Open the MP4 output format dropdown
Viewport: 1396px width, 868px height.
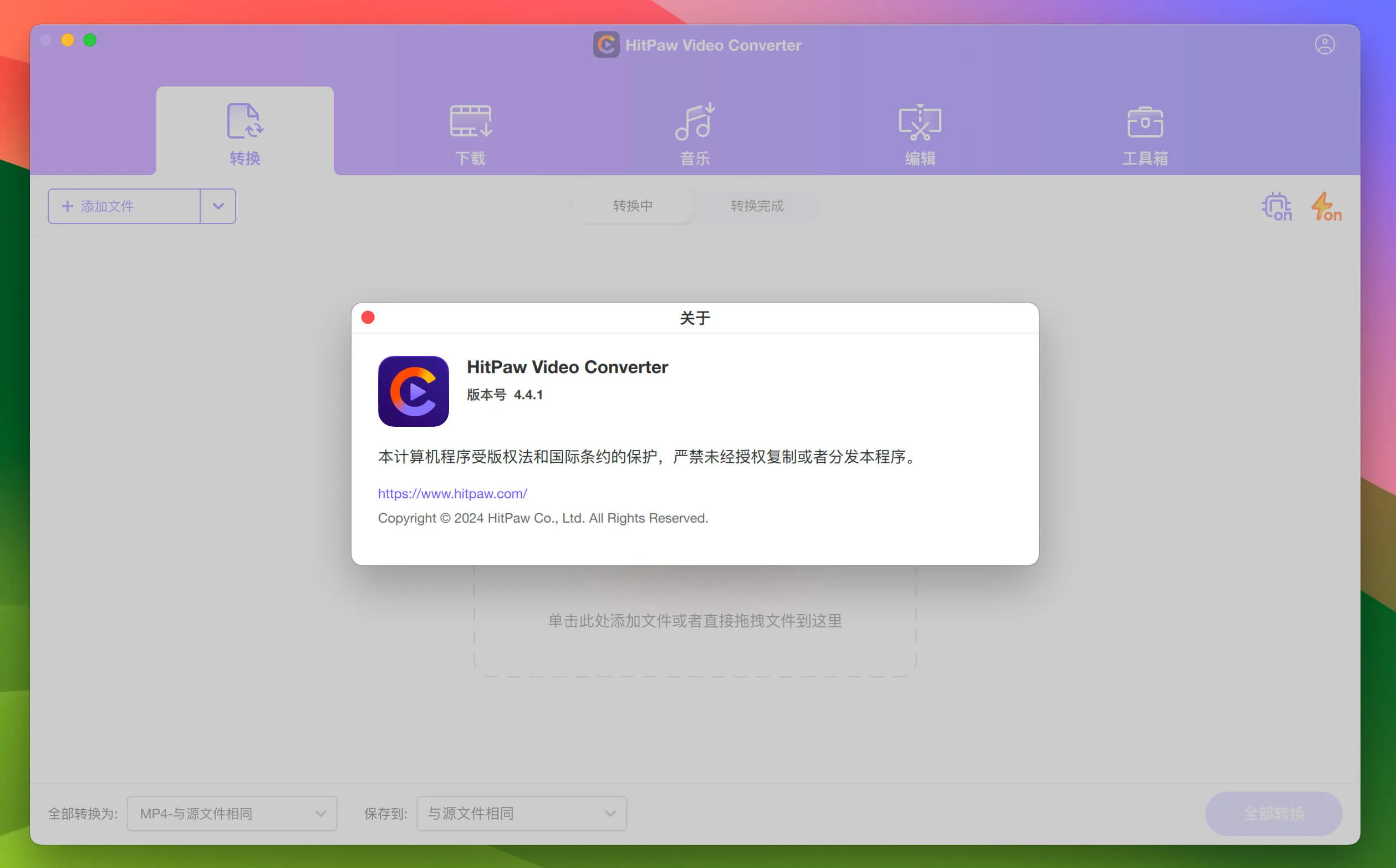[x=232, y=814]
